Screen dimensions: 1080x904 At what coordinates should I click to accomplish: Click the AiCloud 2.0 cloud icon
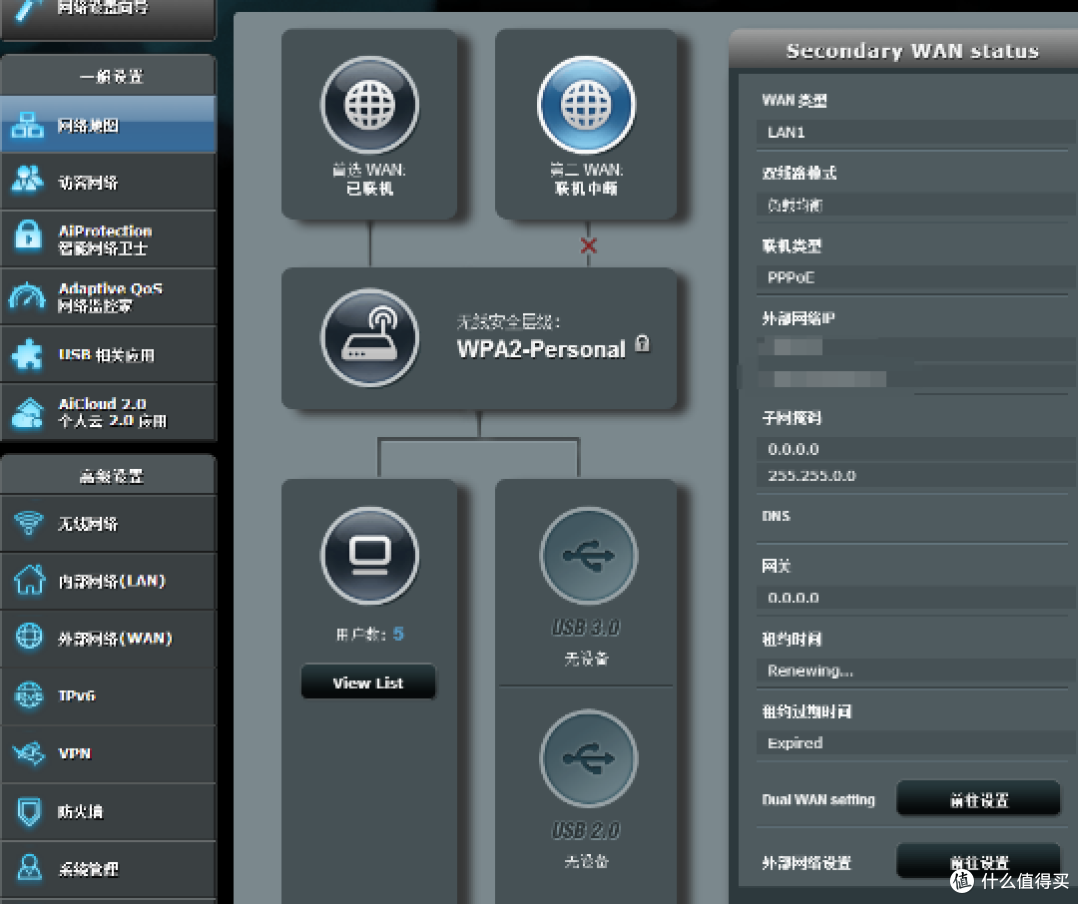(x=28, y=413)
